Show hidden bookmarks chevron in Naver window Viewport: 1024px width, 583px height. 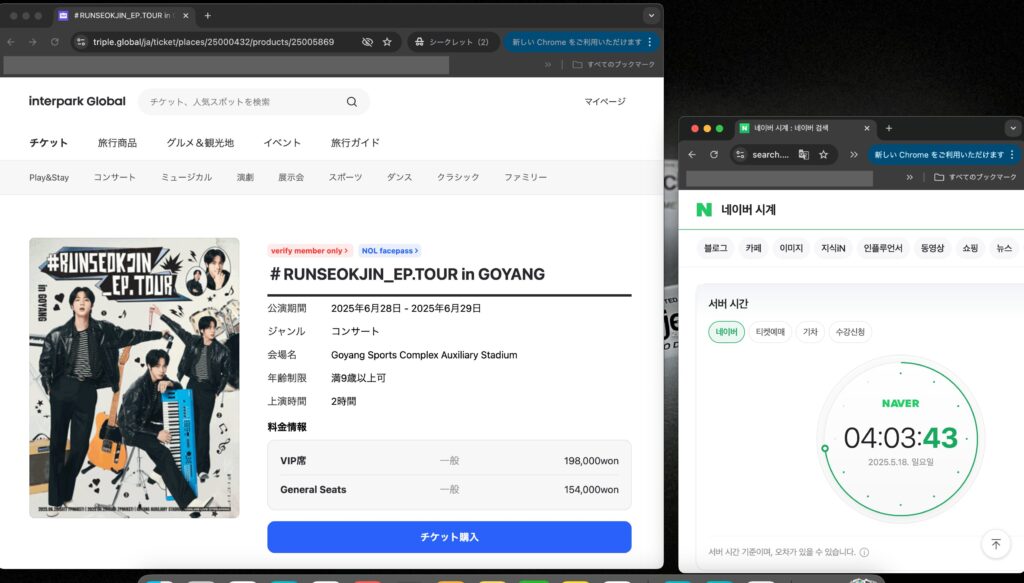pyautogui.click(x=910, y=178)
